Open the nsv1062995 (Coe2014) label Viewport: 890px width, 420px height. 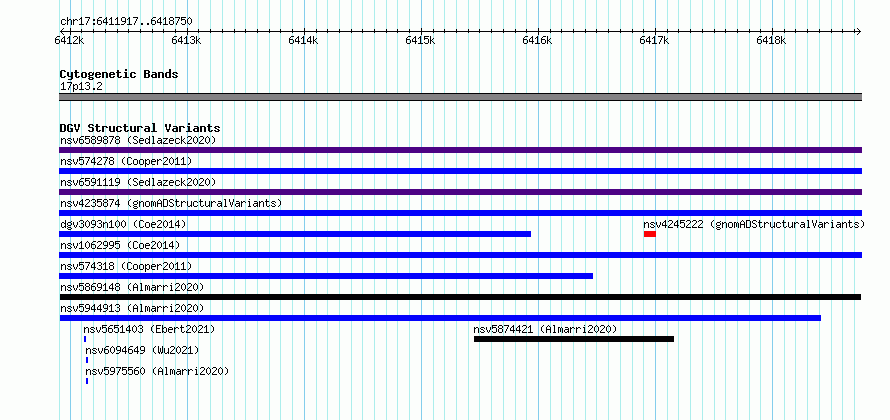120,245
